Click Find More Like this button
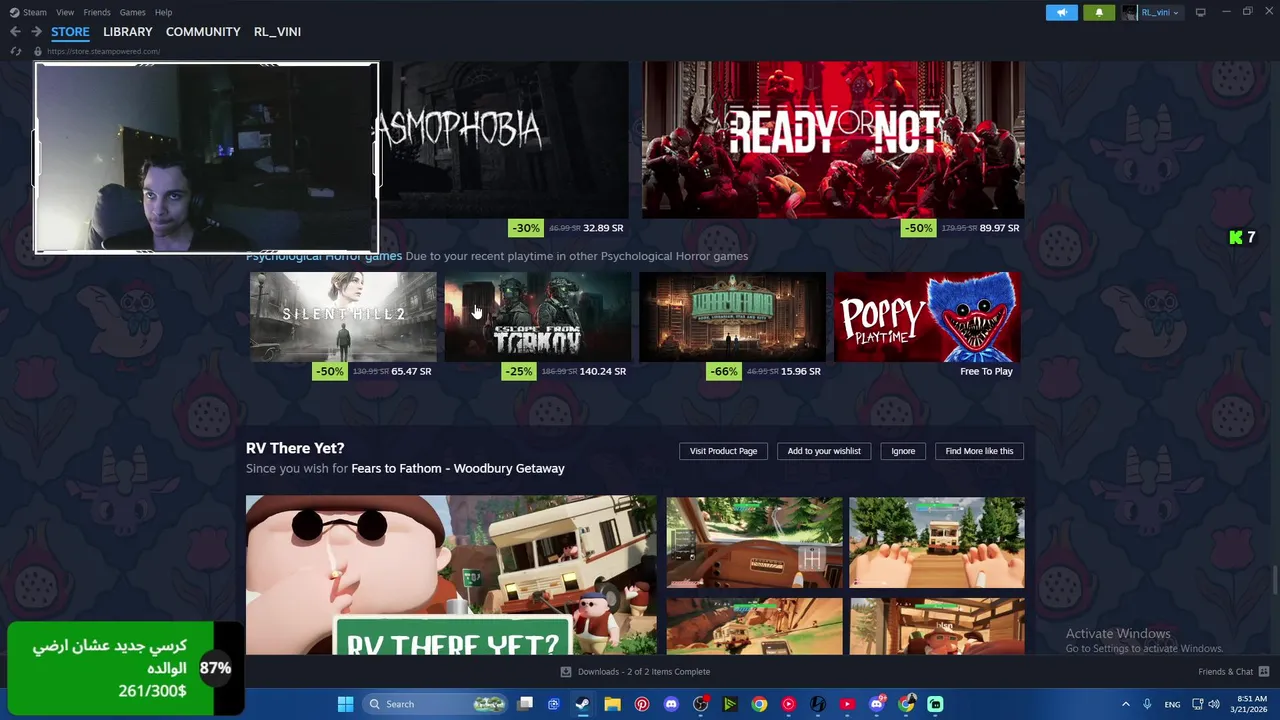 pos(979,451)
